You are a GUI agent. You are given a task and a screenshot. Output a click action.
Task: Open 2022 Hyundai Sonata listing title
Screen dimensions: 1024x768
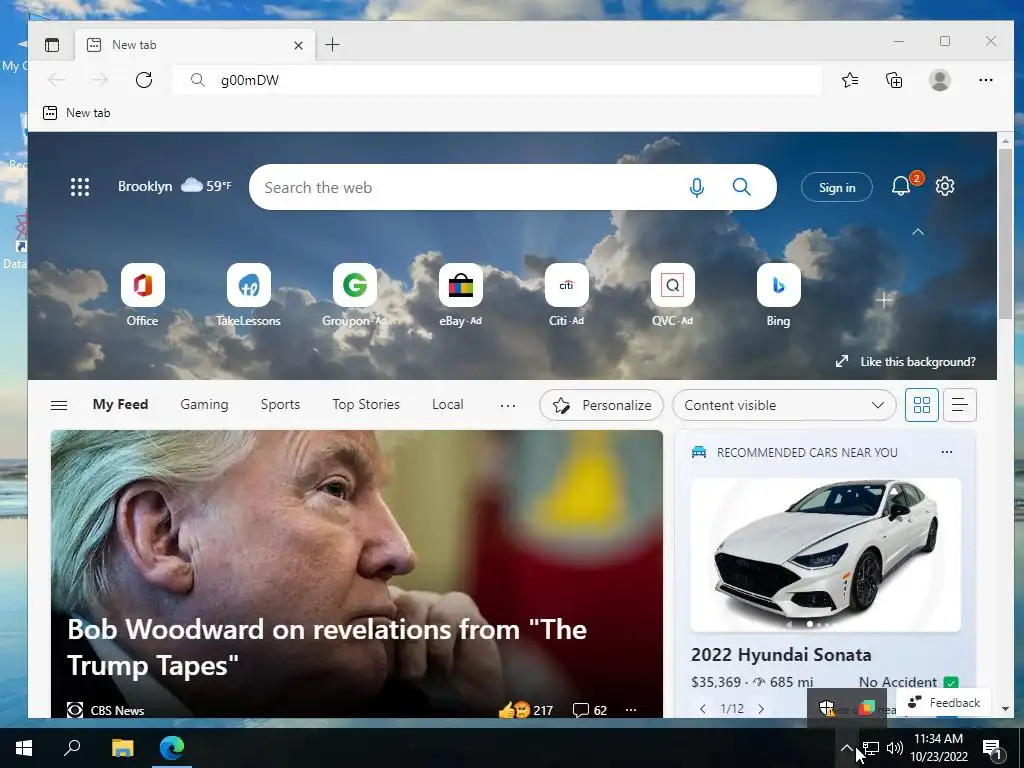[781, 654]
